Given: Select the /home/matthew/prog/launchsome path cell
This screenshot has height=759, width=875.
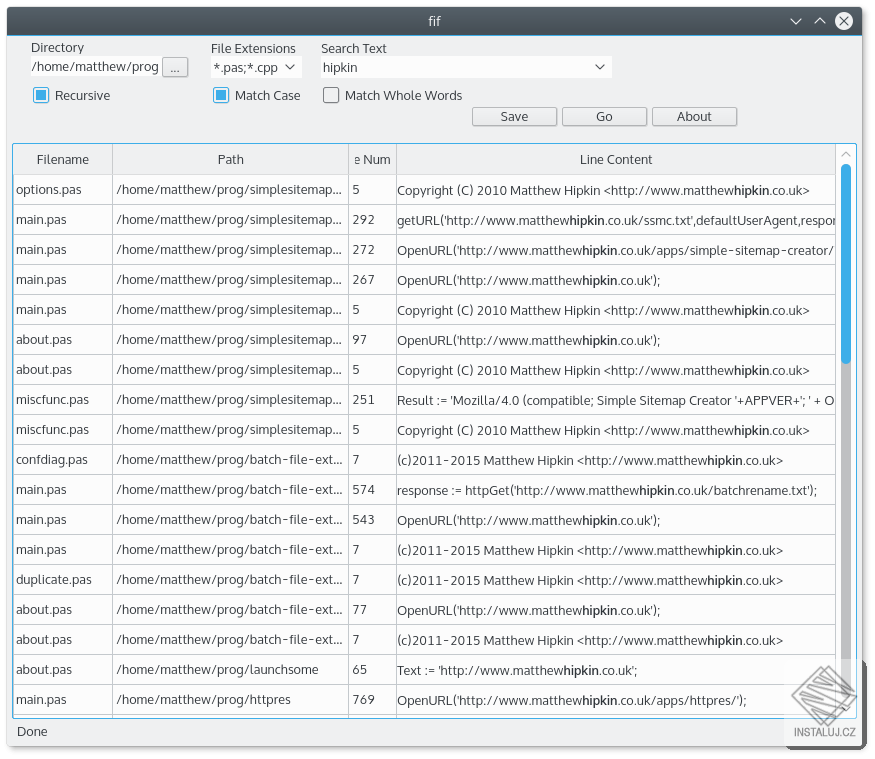Looking at the screenshot, I should click(230, 670).
